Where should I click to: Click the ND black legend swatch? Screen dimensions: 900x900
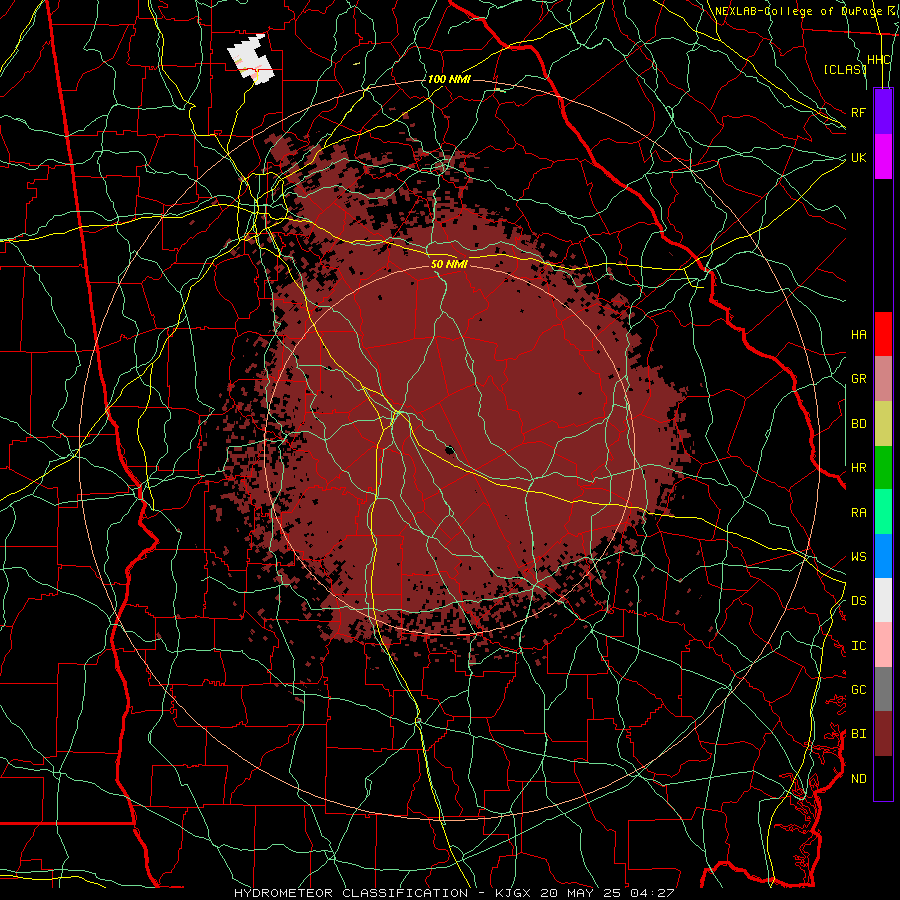click(883, 778)
